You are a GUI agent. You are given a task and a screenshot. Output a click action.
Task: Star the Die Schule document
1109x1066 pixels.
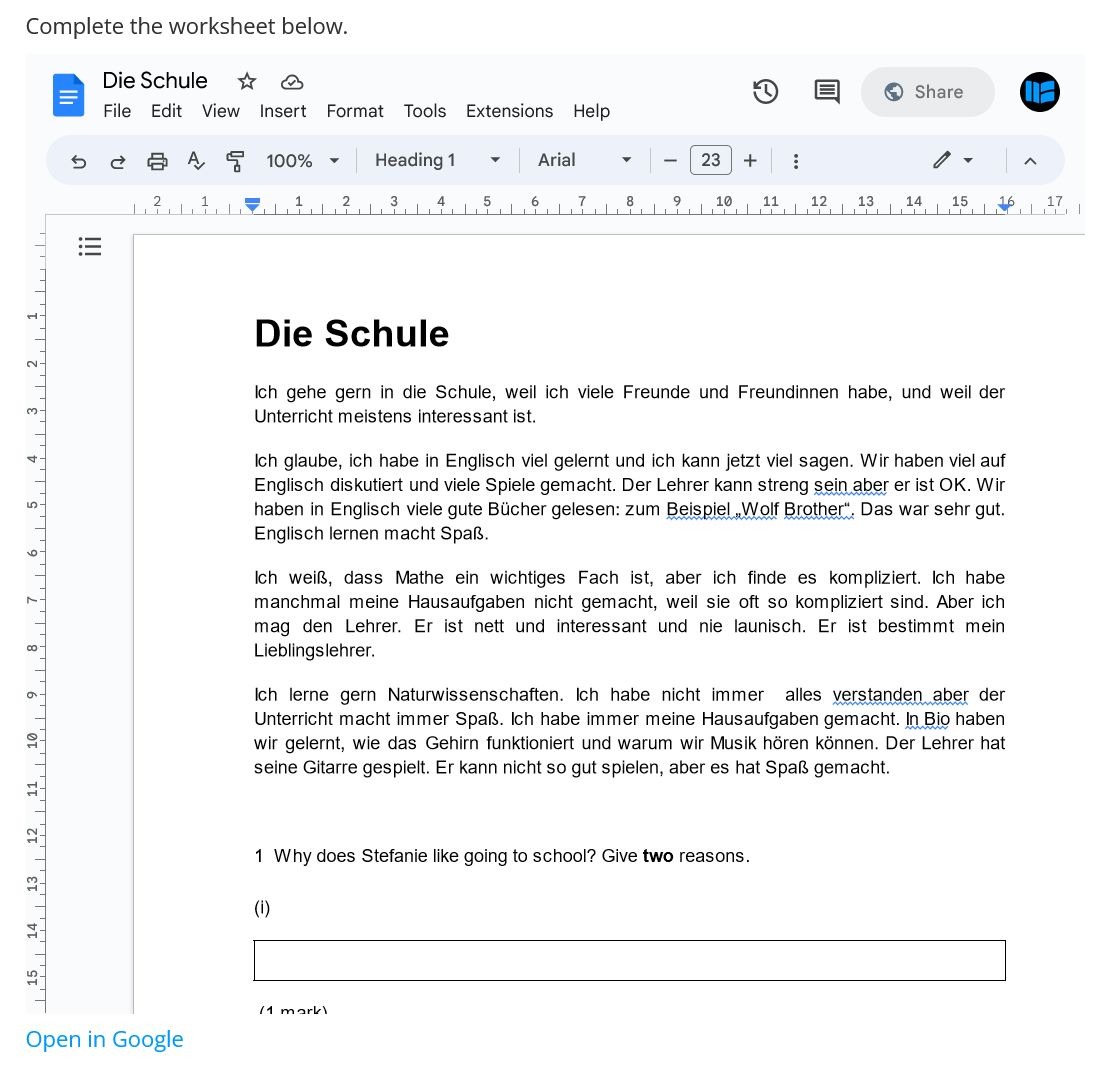pyautogui.click(x=247, y=81)
